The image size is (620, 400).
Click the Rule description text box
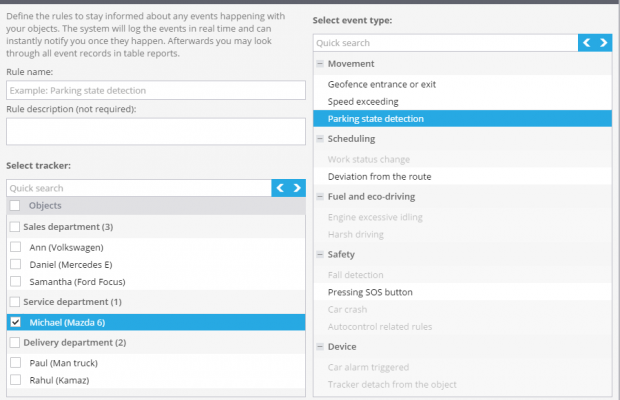[156, 132]
